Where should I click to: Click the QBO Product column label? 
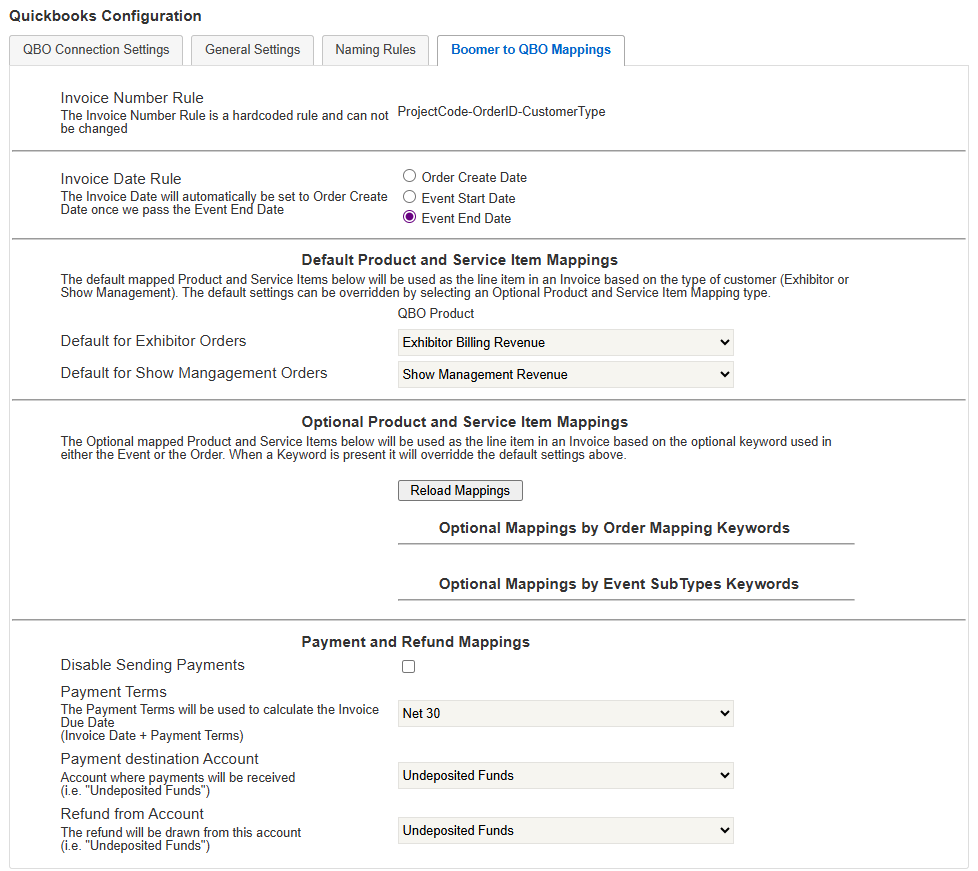click(x=436, y=314)
